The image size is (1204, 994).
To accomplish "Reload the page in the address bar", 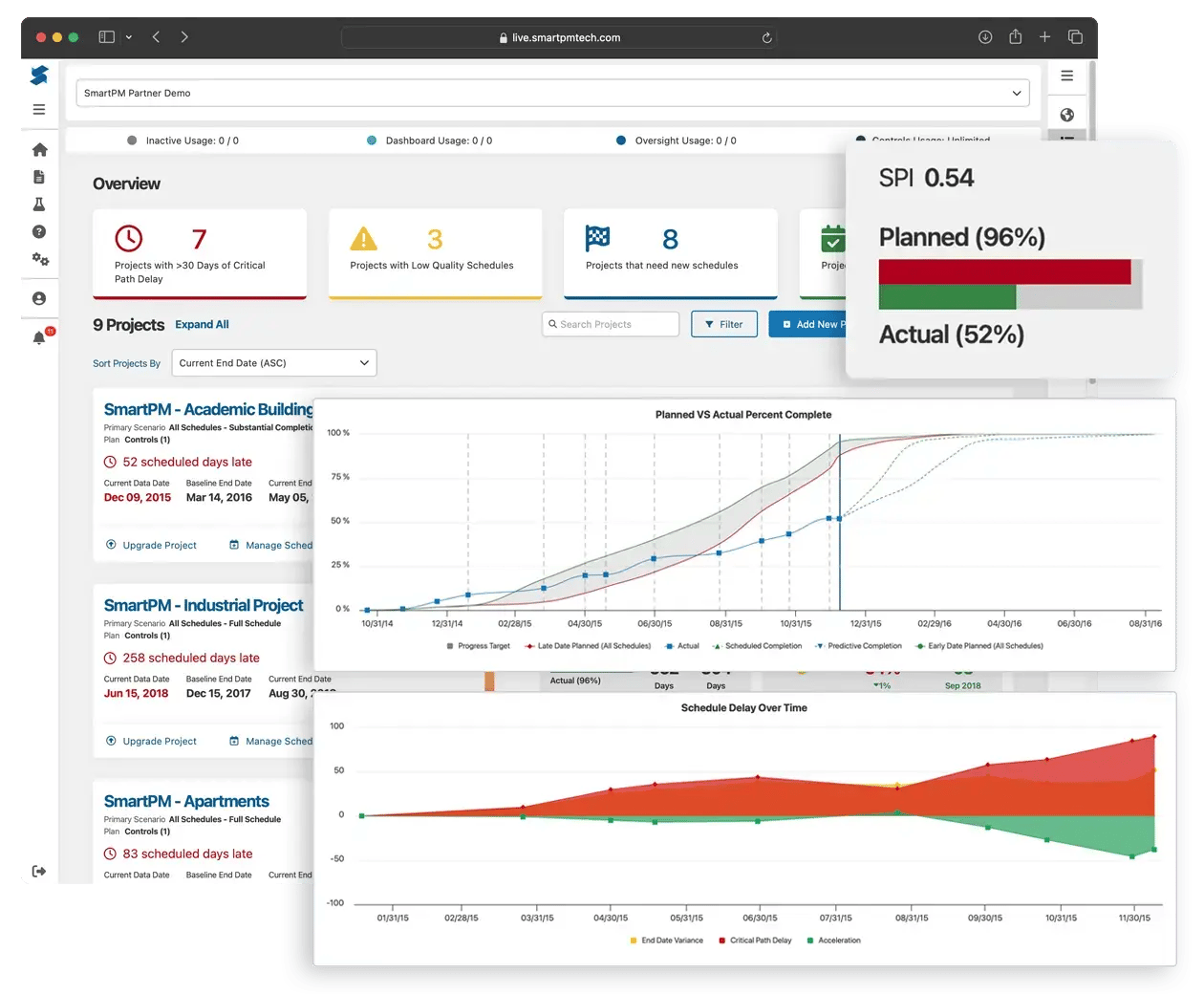I will pyautogui.click(x=766, y=38).
